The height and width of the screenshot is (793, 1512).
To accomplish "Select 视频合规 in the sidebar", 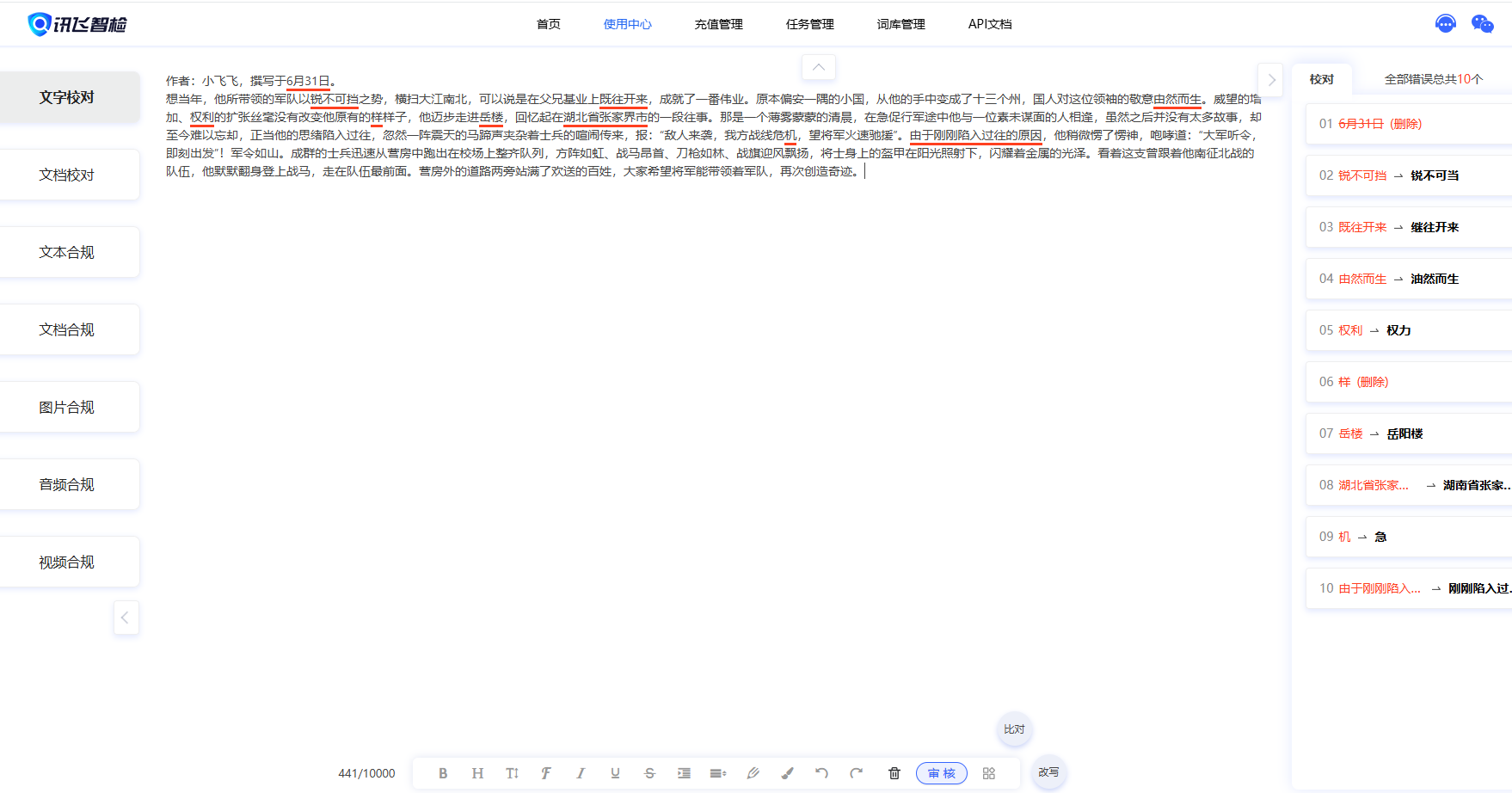I will tap(69, 562).
